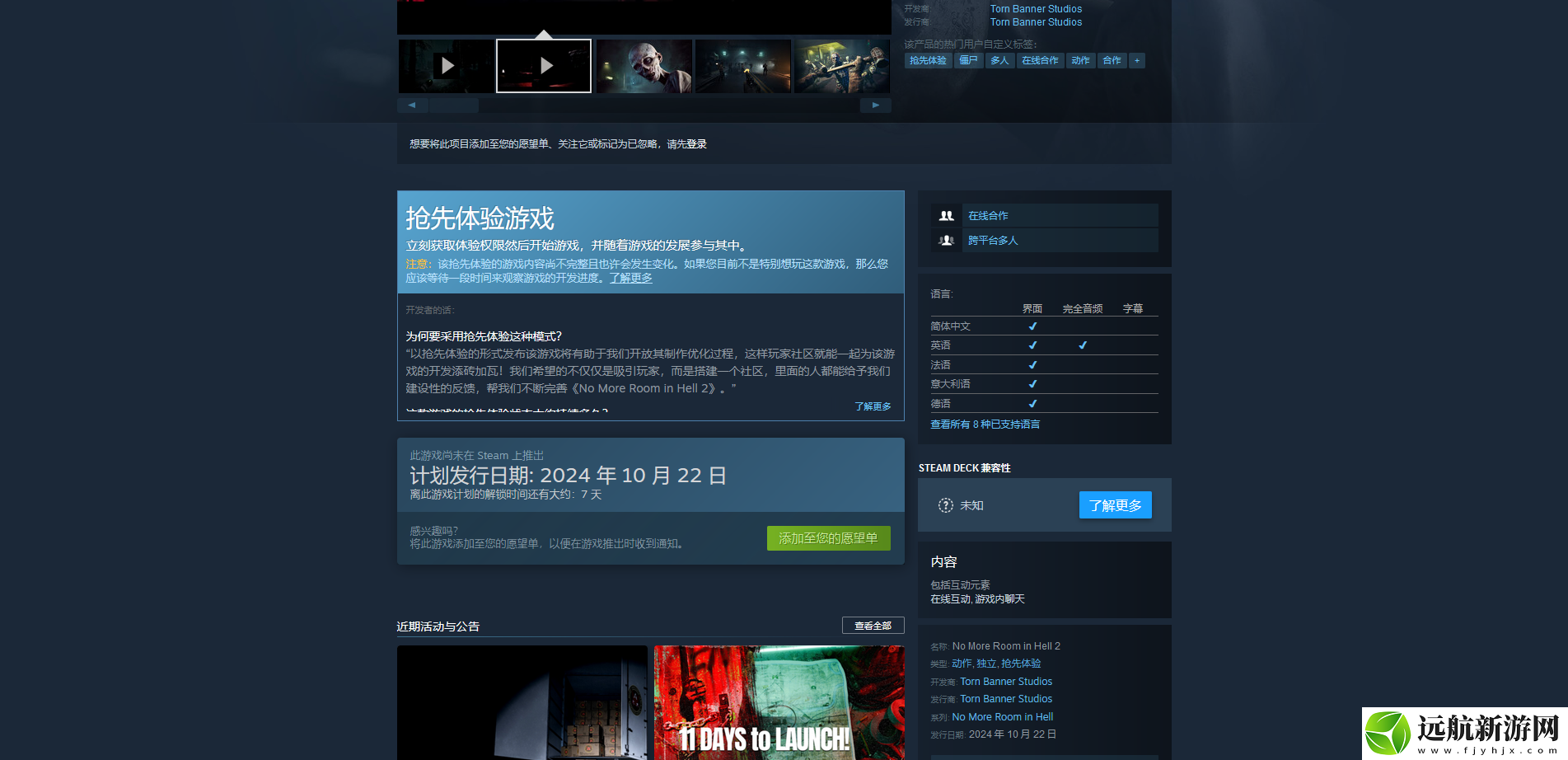The height and width of the screenshot is (760, 1568).
Task: Click the 意大利语 language row
Action: click(1044, 384)
